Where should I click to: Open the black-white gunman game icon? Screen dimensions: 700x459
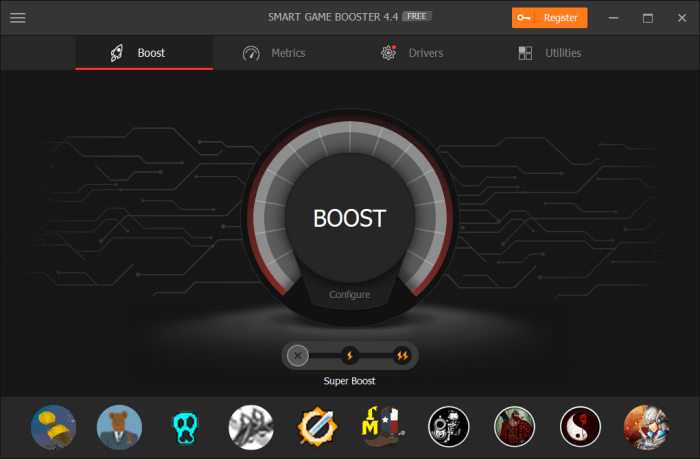coord(449,427)
